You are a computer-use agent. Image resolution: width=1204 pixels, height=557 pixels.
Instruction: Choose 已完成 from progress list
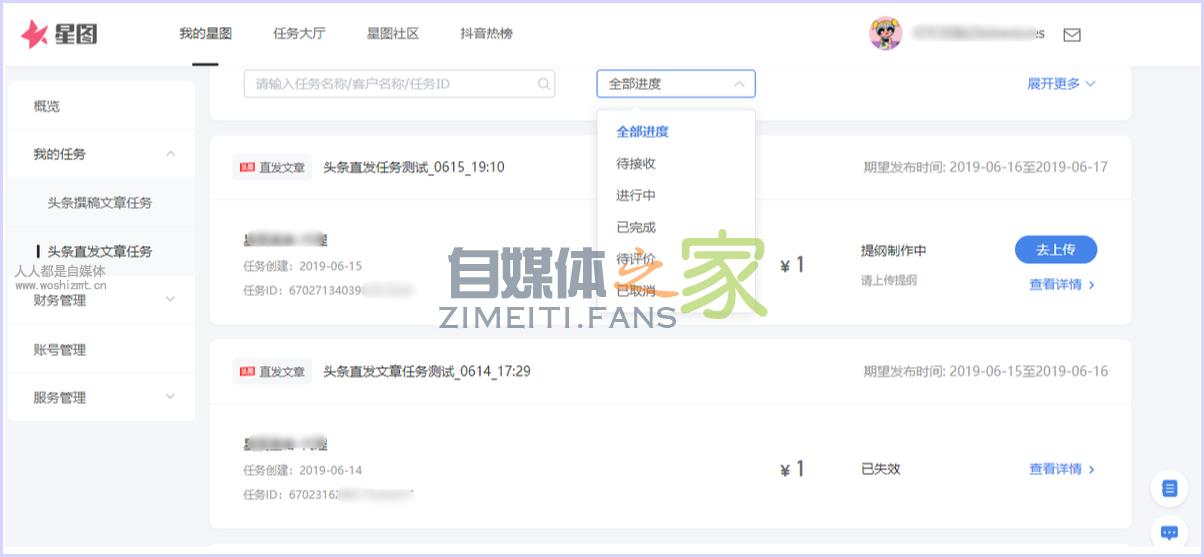(636, 227)
